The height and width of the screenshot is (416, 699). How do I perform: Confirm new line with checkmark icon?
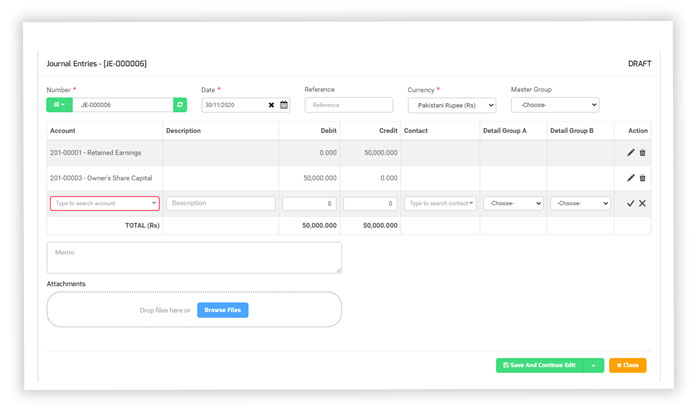point(630,203)
